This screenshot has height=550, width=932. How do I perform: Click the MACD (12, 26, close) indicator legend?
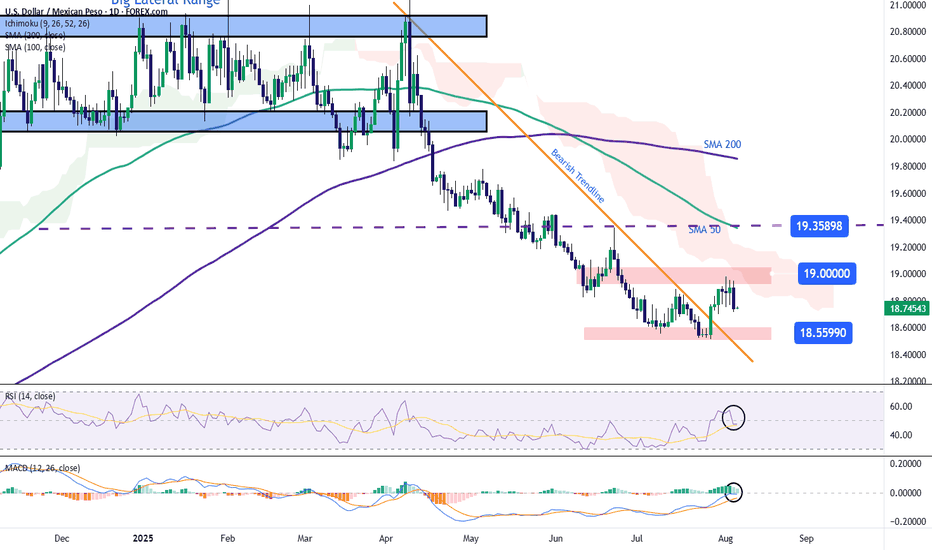coord(42,468)
